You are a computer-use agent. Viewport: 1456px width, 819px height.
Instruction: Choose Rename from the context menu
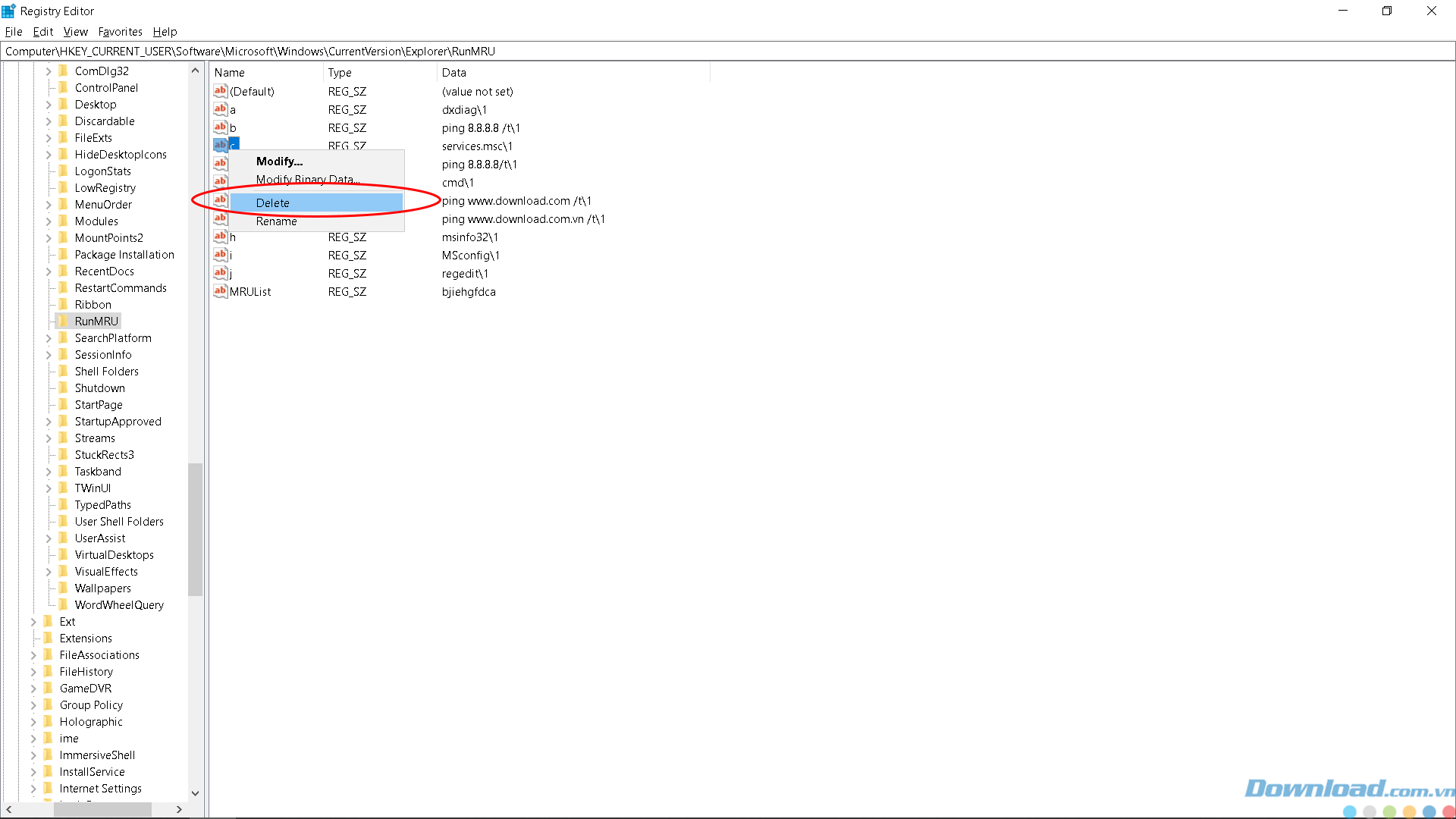tap(276, 221)
